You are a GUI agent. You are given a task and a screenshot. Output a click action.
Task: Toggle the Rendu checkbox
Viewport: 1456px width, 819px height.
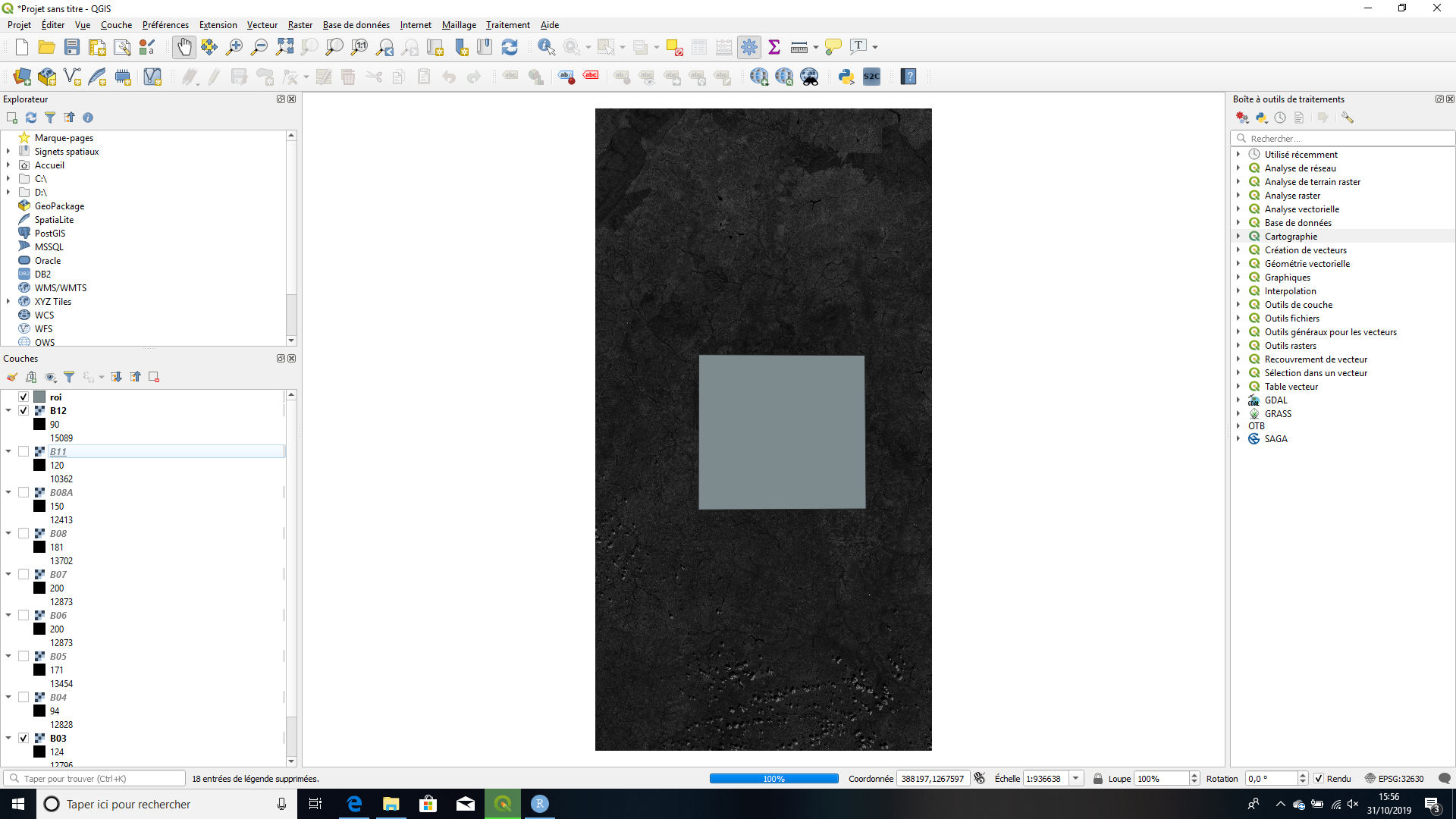pyautogui.click(x=1319, y=779)
